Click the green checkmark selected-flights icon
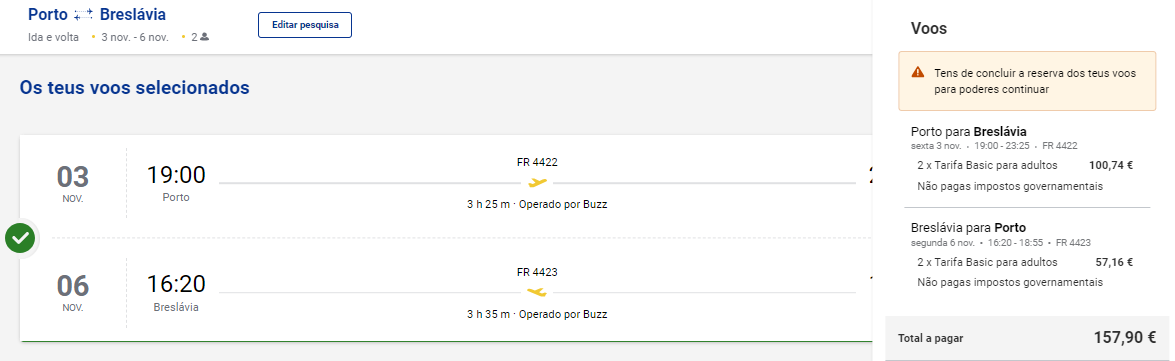The width and height of the screenshot is (1175, 361). pos(19,238)
